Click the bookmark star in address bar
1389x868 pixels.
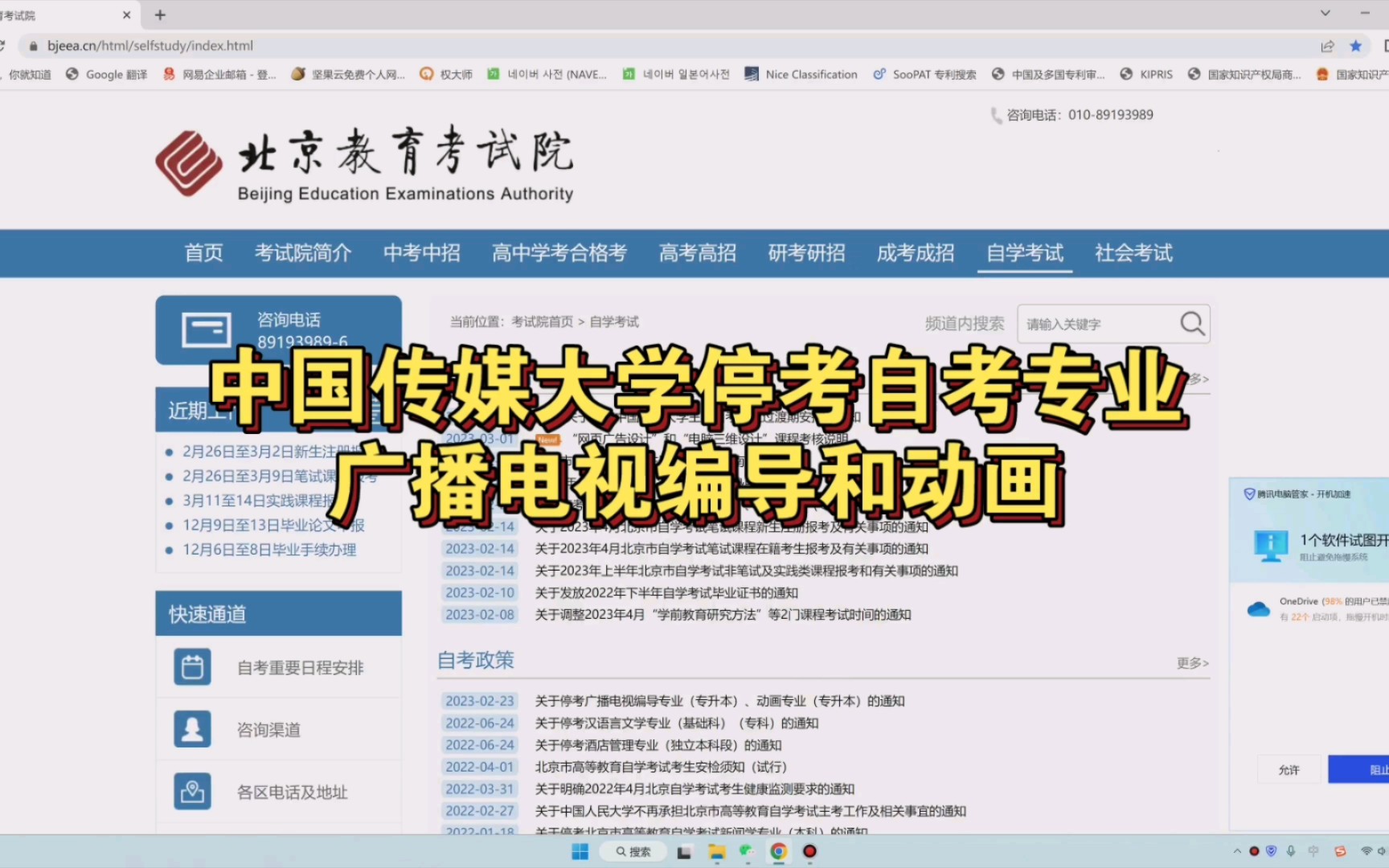click(x=1356, y=46)
